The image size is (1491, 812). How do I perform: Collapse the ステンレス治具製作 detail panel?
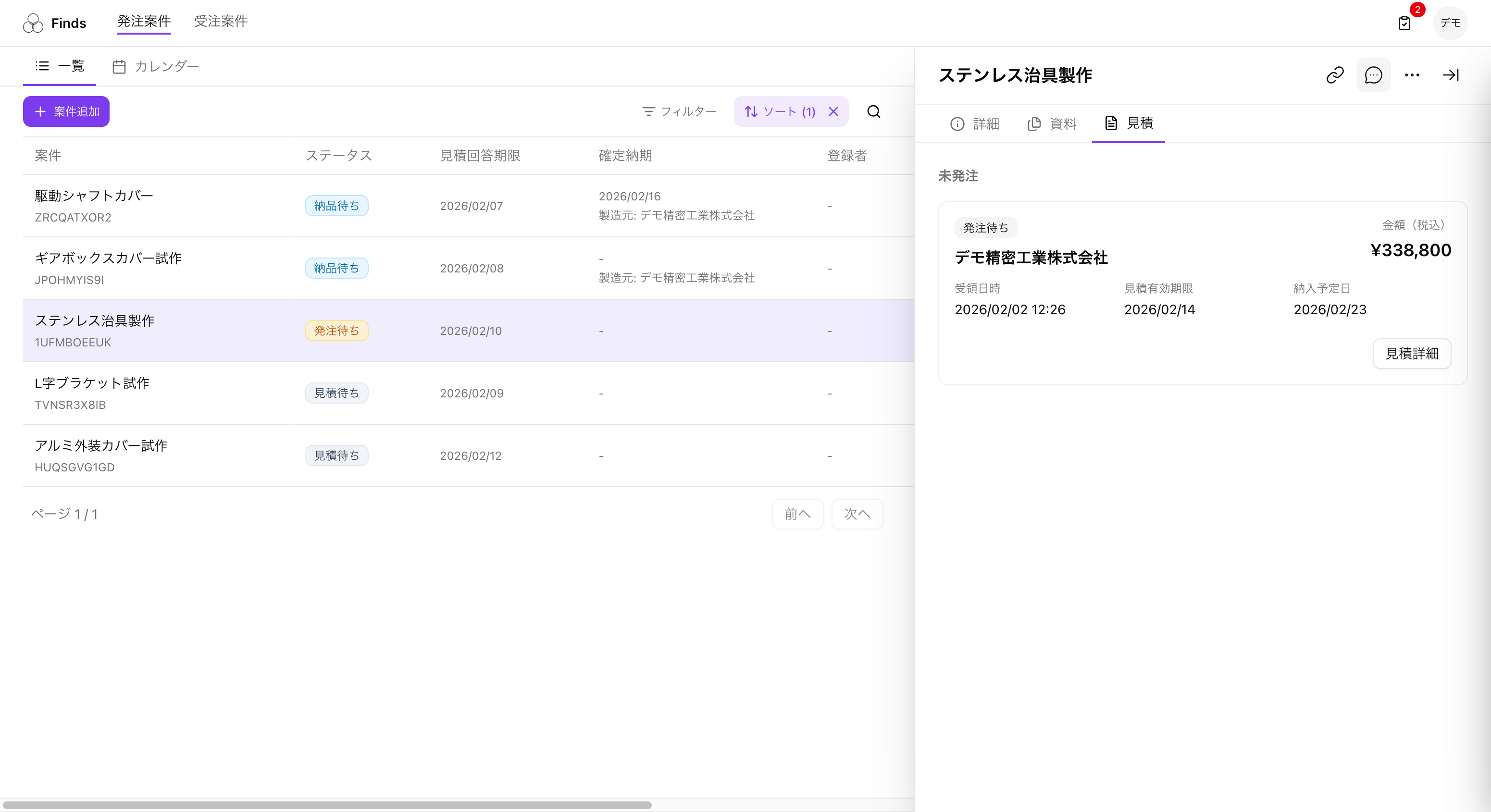point(1451,74)
